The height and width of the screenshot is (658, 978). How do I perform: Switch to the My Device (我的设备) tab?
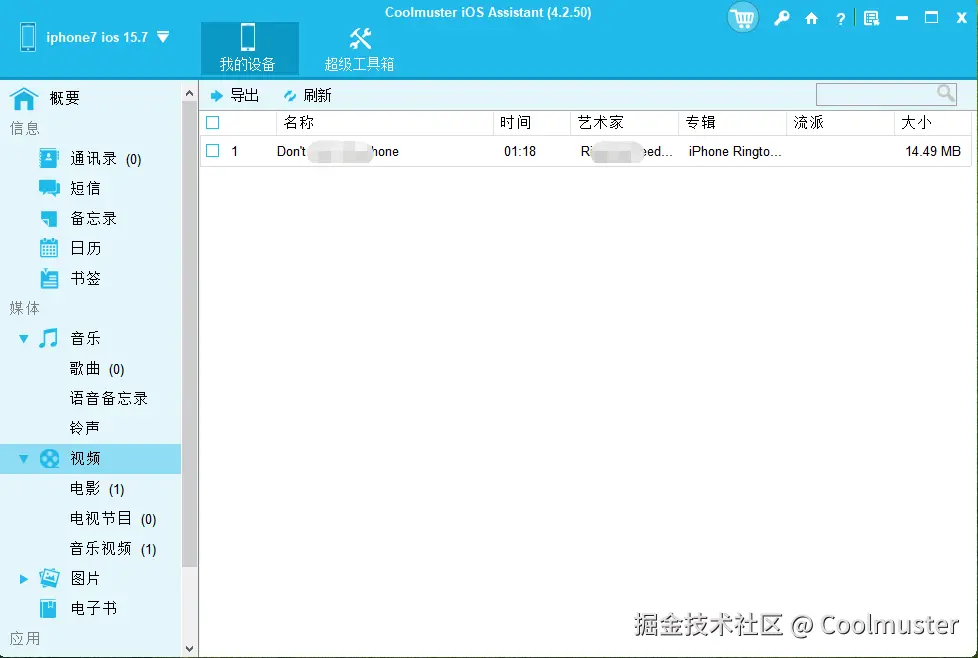(x=249, y=47)
